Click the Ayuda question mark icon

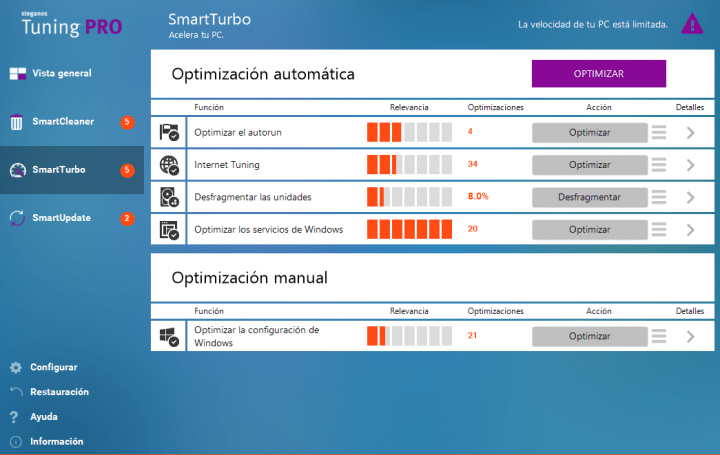click(14, 417)
